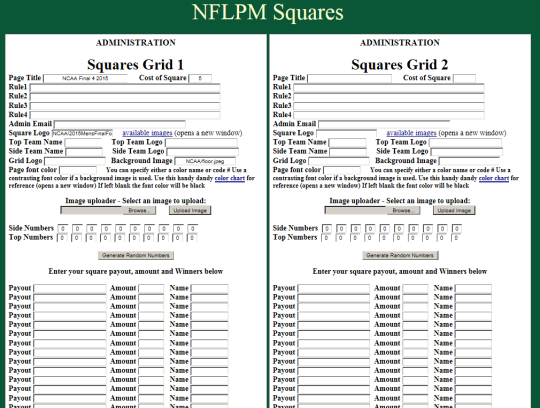Image resolution: width=540 pixels, height=408 pixels.
Task: Click the first Amount field in Grid 2
Action: (415, 289)
